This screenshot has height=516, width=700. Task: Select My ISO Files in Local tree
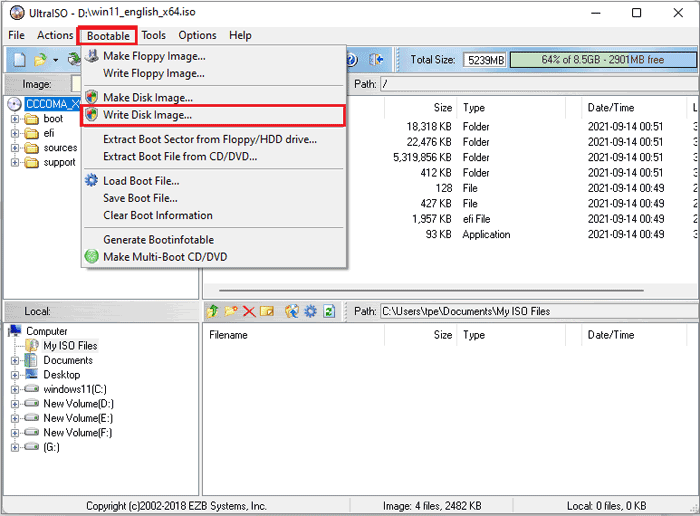click(x=70, y=345)
